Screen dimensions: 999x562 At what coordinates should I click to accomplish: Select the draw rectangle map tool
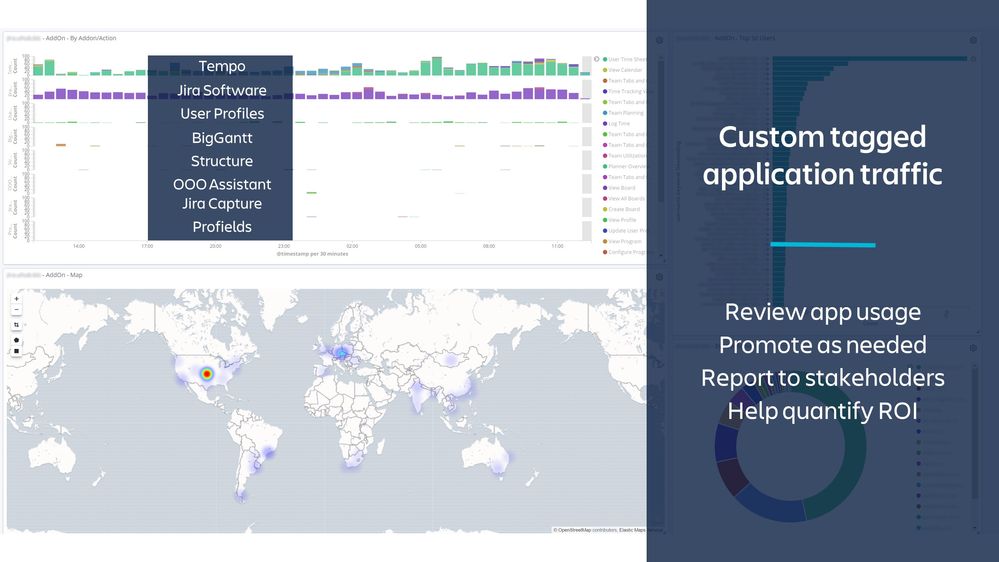click(17, 351)
